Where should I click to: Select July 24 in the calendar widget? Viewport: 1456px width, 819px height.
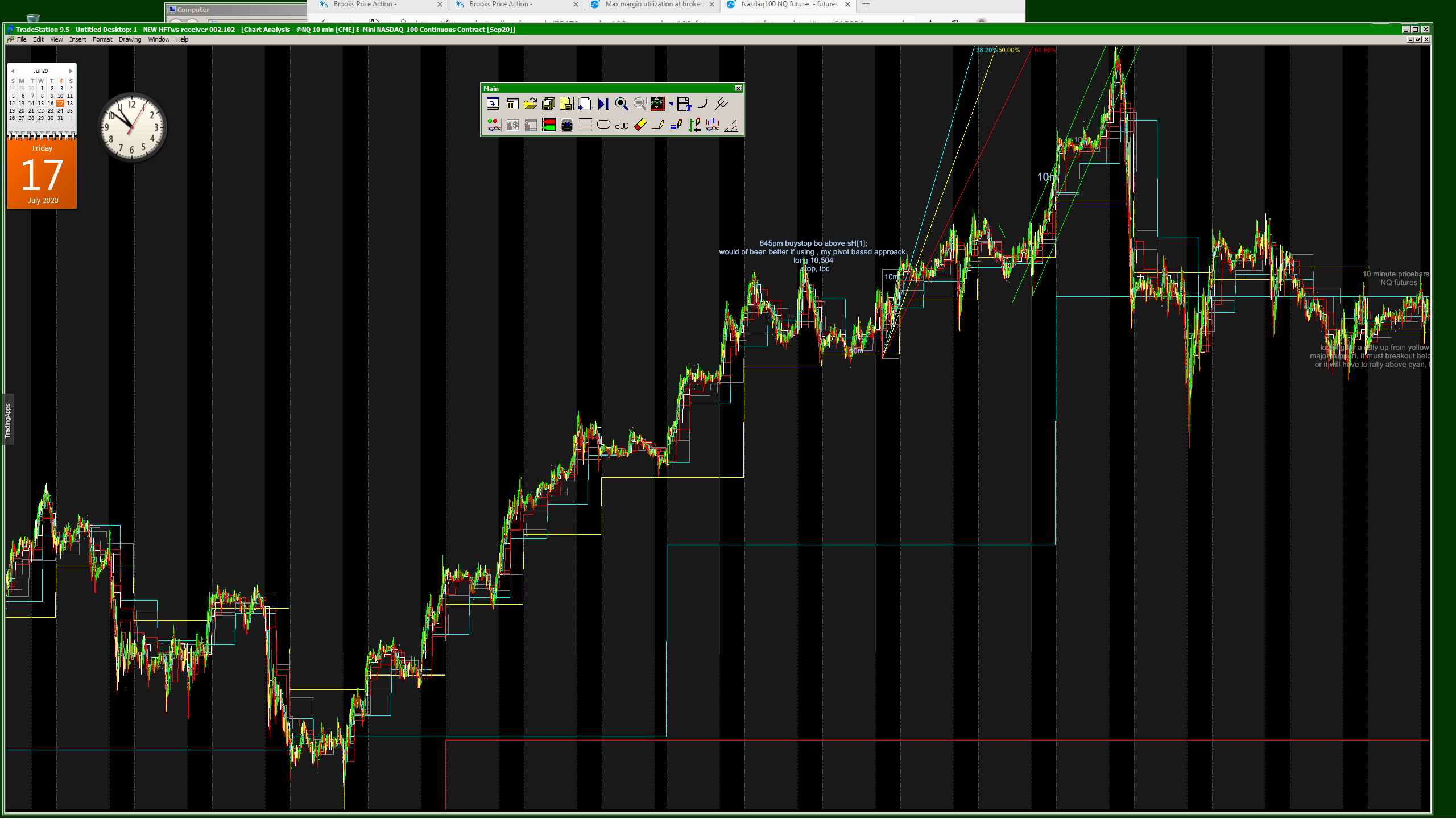click(x=60, y=110)
